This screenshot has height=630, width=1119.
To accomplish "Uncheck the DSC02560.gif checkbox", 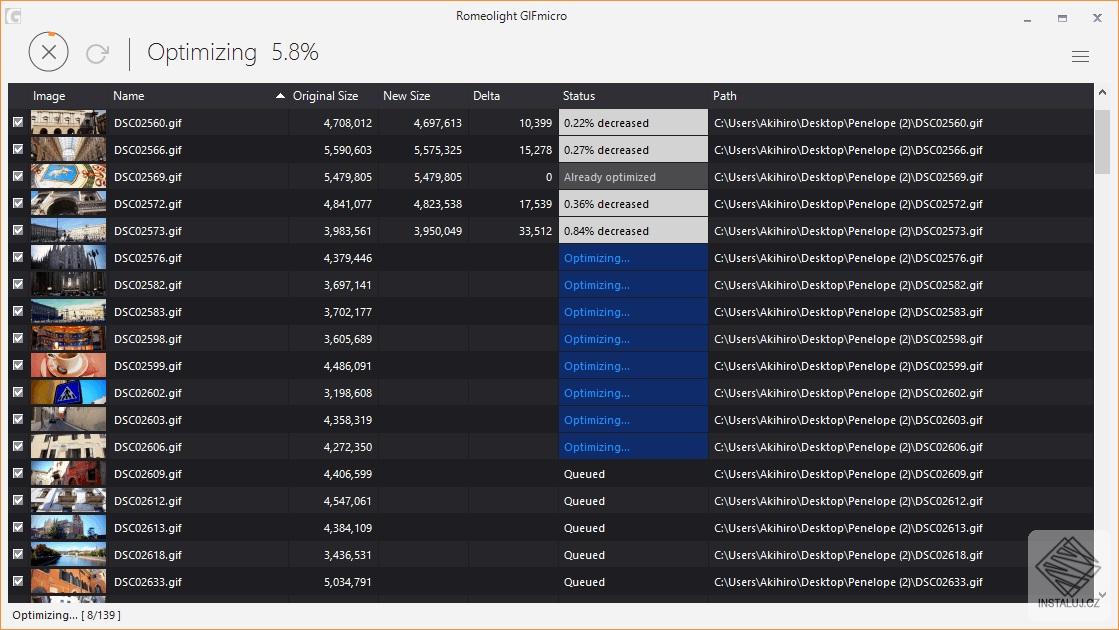I will point(18,122).
